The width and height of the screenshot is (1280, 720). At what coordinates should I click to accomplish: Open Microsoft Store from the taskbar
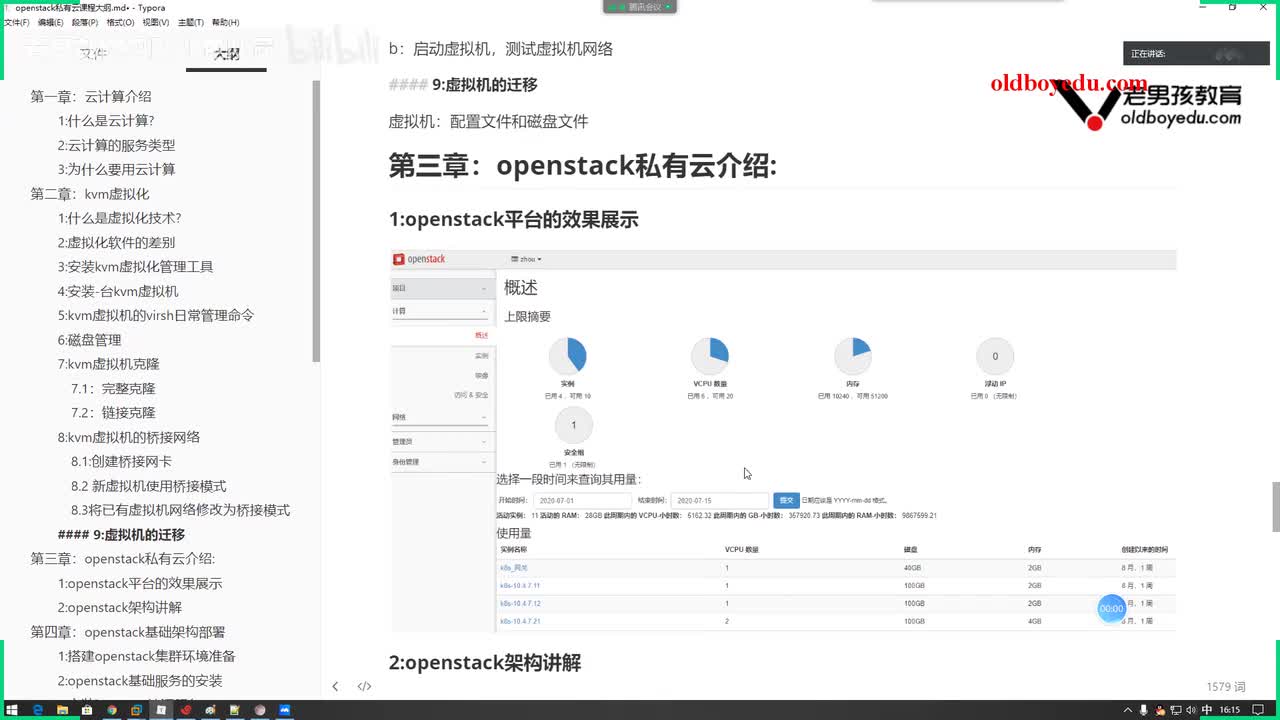[87, 710]
